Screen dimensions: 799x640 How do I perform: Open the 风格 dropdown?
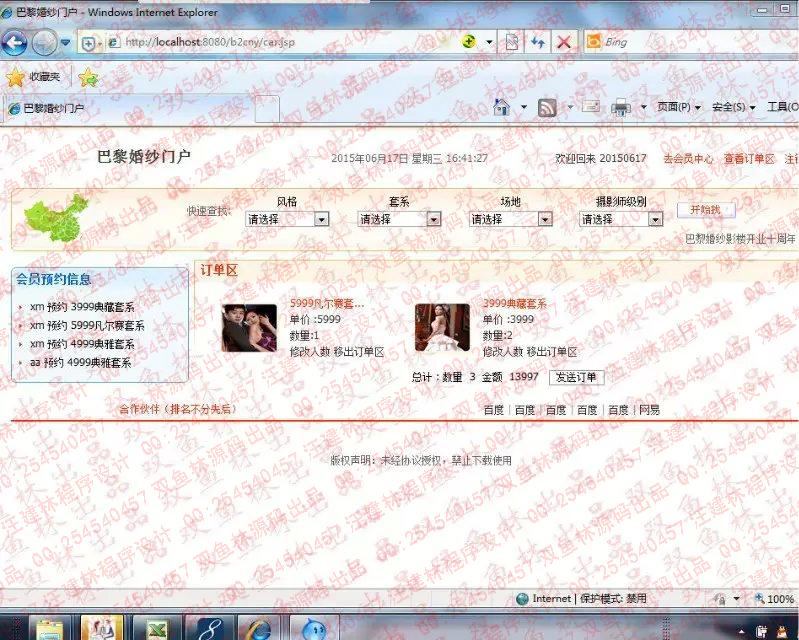tap(287, 219)
